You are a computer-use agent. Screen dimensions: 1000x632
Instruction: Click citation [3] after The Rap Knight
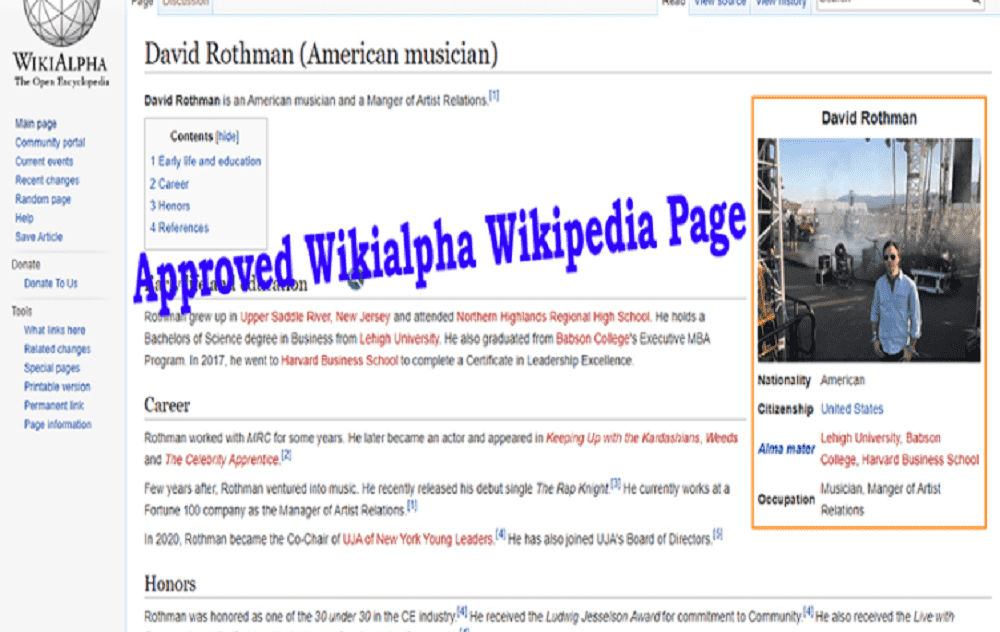point(615,484)
